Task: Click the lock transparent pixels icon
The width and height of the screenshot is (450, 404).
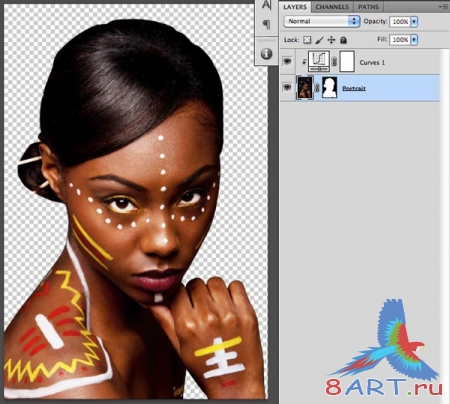Action: pyautogui.click(x=307, y=40)
